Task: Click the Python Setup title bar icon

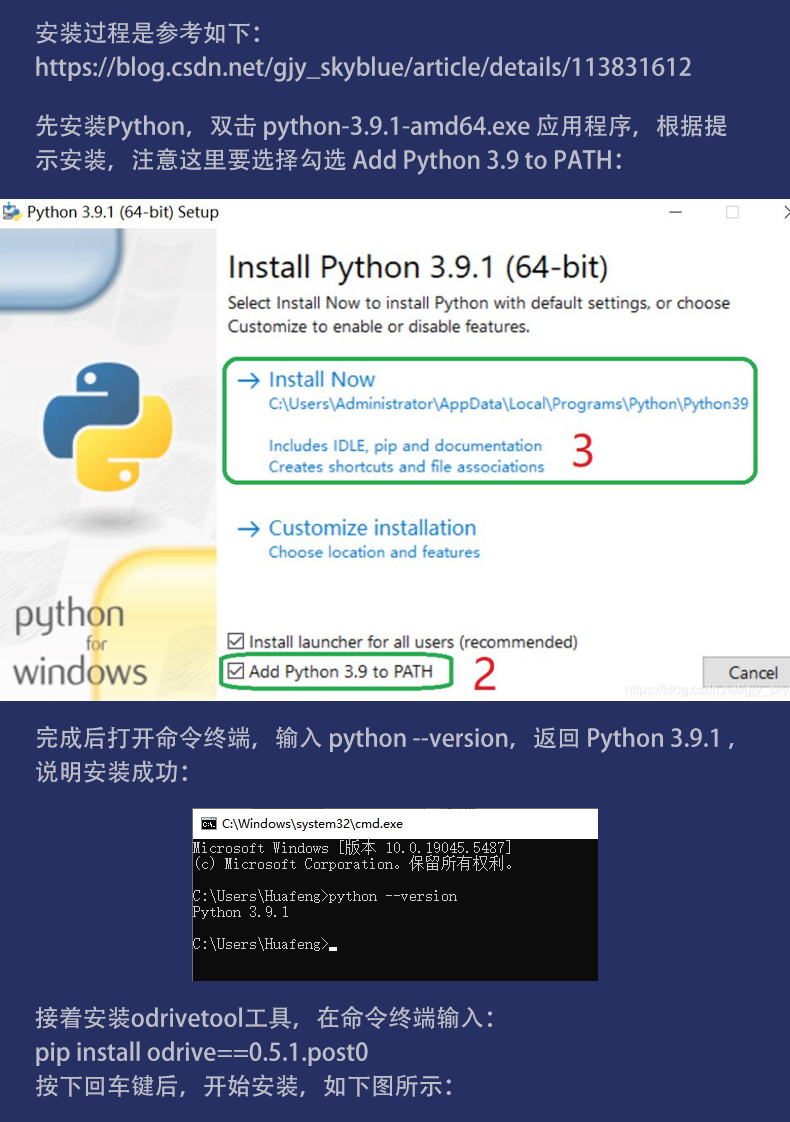Action: [12, 212]
